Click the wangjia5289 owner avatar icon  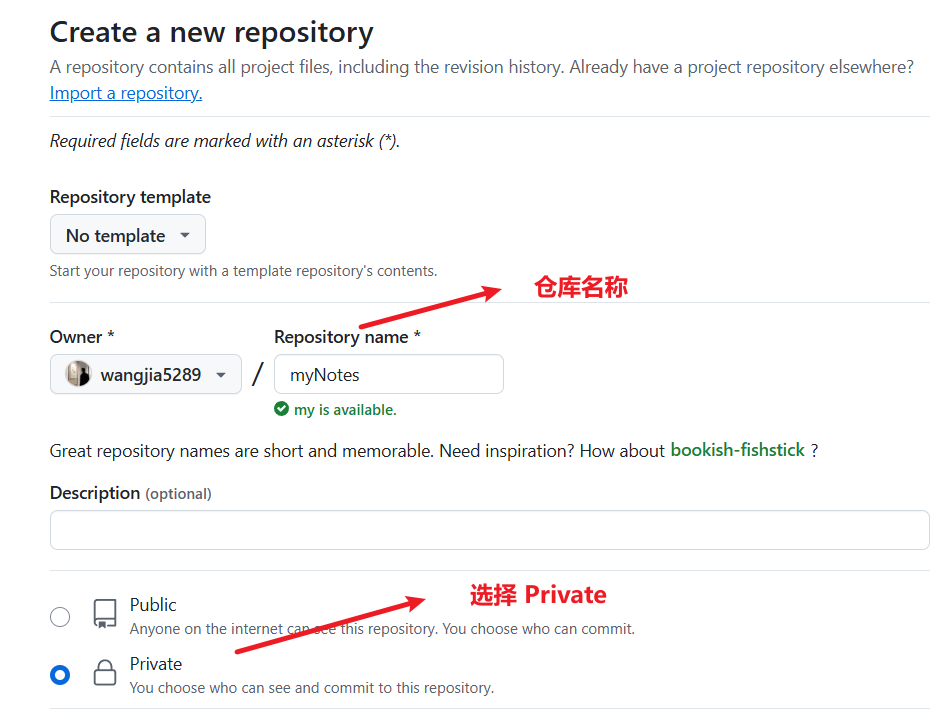(78, 375)
